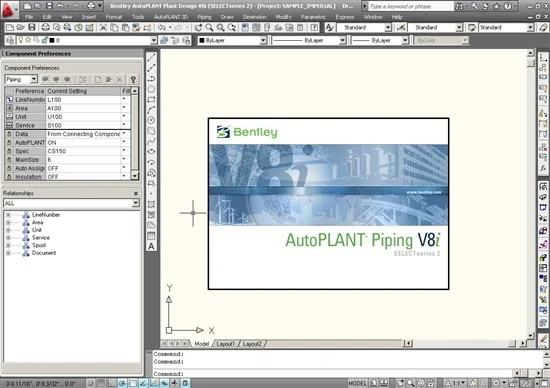This screenshot has width=550, height=388.
Task: Click the Text Style icon beside Standard
Action: click(329, 27)
